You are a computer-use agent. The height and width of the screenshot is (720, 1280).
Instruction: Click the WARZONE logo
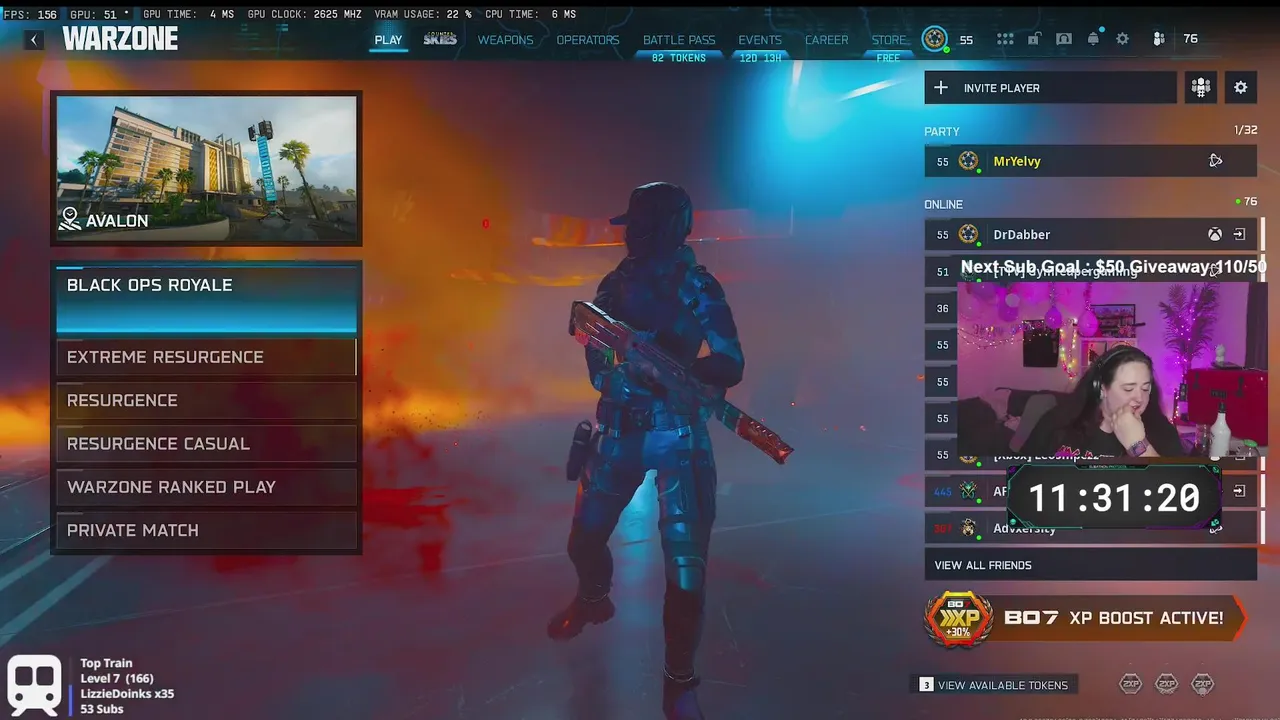pos(120,39)
